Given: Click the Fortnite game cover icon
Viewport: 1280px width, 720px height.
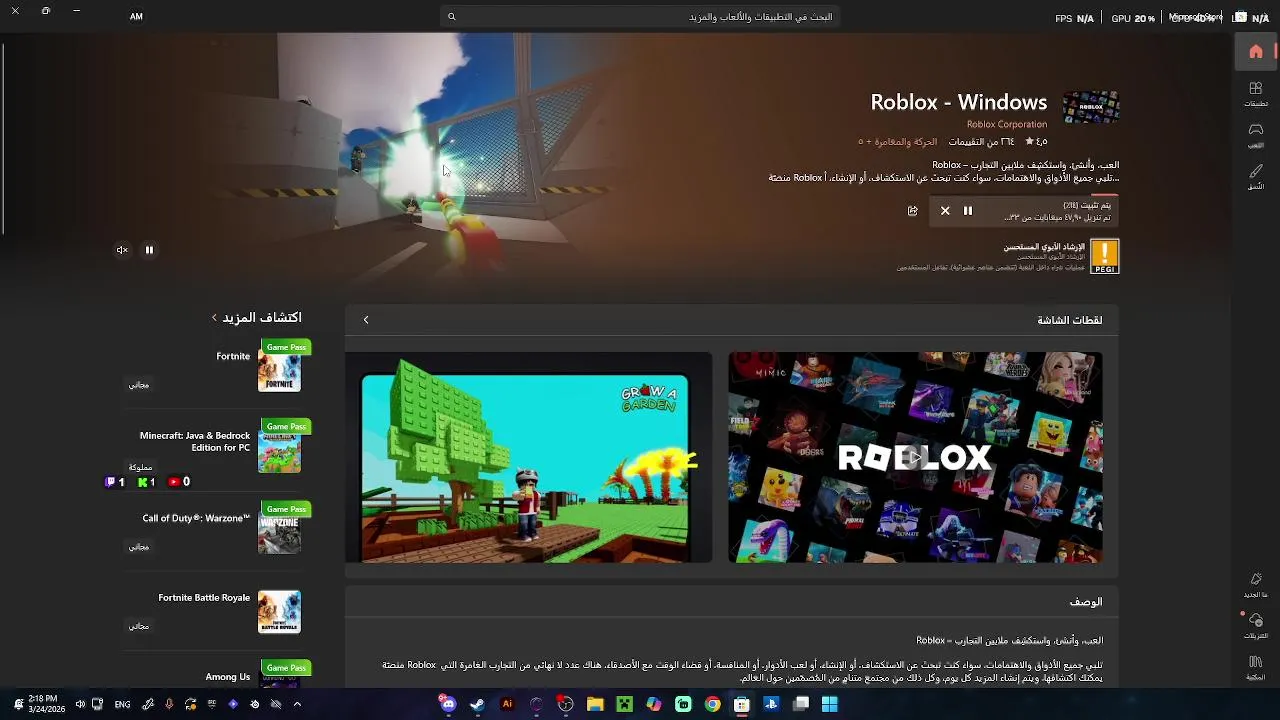Looking at the screenshot, I should tap(279, 373).
